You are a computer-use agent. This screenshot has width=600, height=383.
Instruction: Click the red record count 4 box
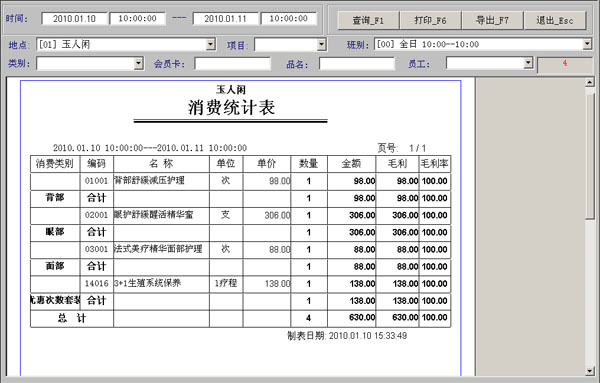[x=565, y=64]
